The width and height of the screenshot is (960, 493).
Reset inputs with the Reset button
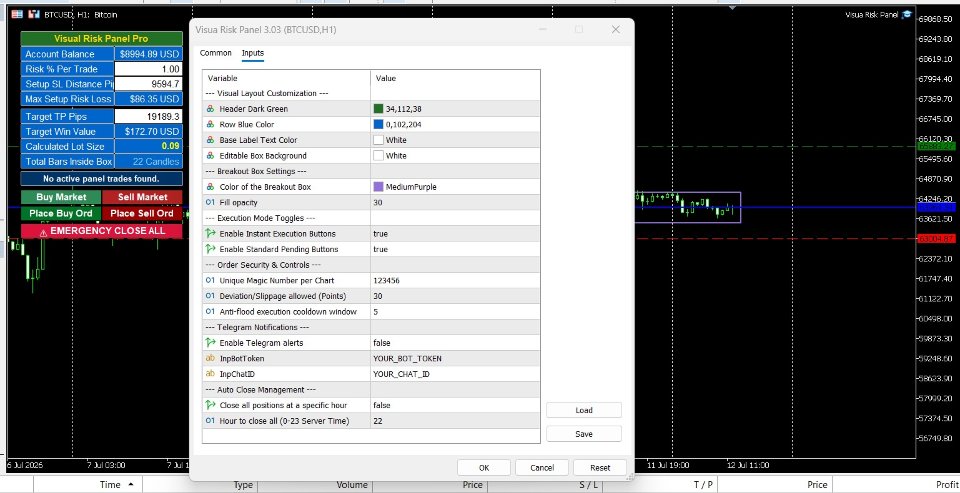(x=600, y=467)
